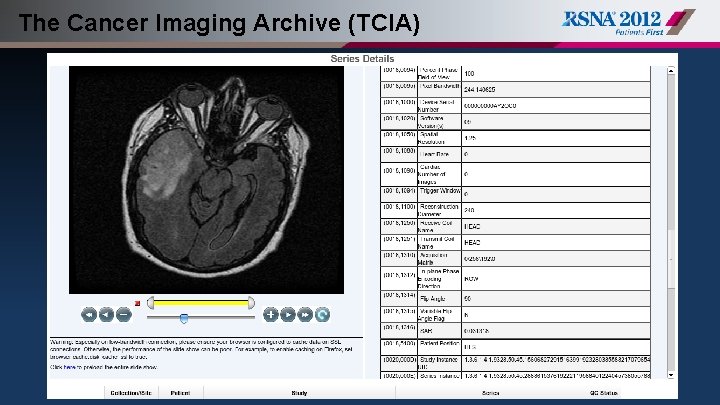
Task: Click the Study column header
Action: click(299, 393)
